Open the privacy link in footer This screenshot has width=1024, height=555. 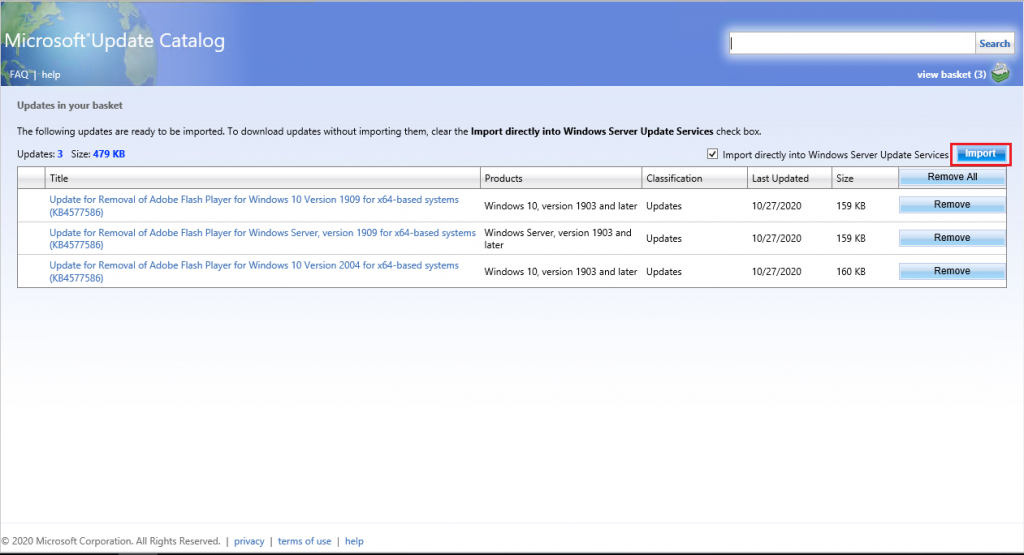(249, 541)
